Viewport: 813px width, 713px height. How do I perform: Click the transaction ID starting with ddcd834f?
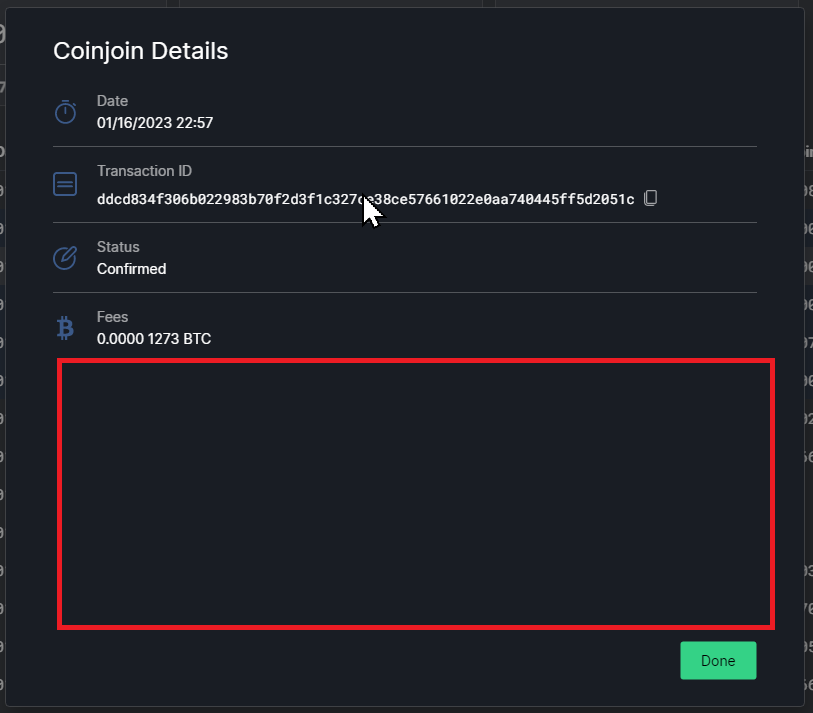pyautogui.click(x=365, y=198)
